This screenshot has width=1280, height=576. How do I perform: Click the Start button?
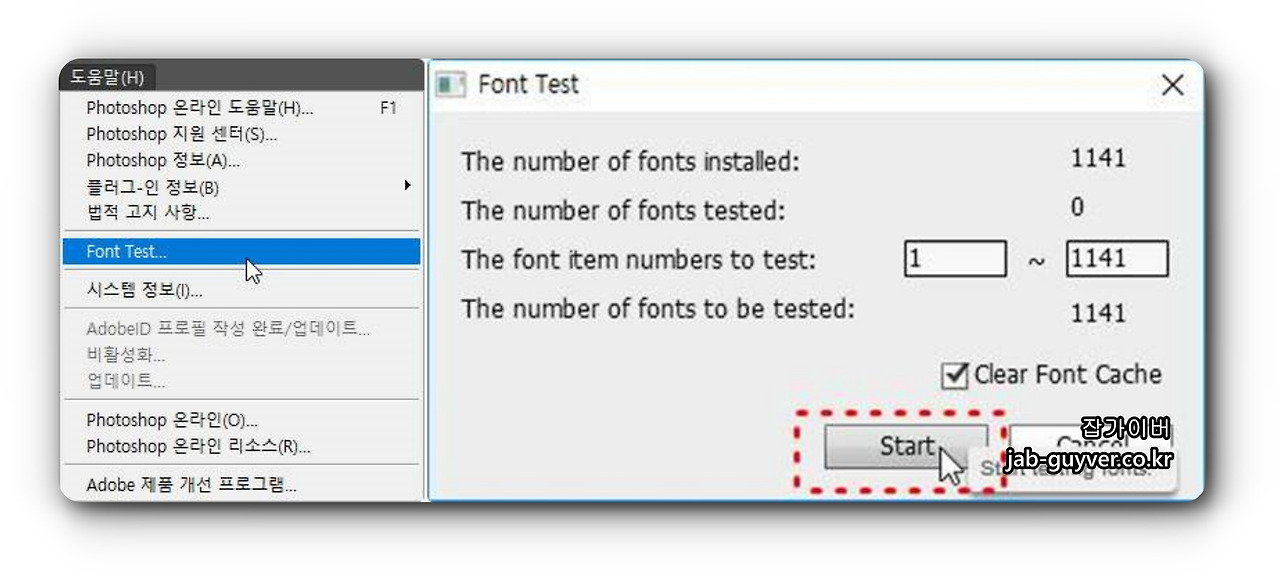(906, 446)
